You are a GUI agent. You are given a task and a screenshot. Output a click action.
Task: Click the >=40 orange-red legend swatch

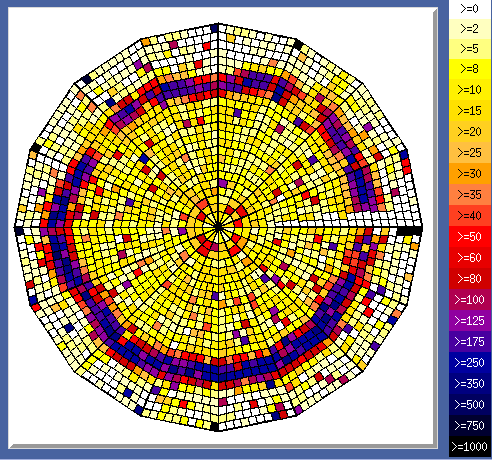click(x=470, y=216)
